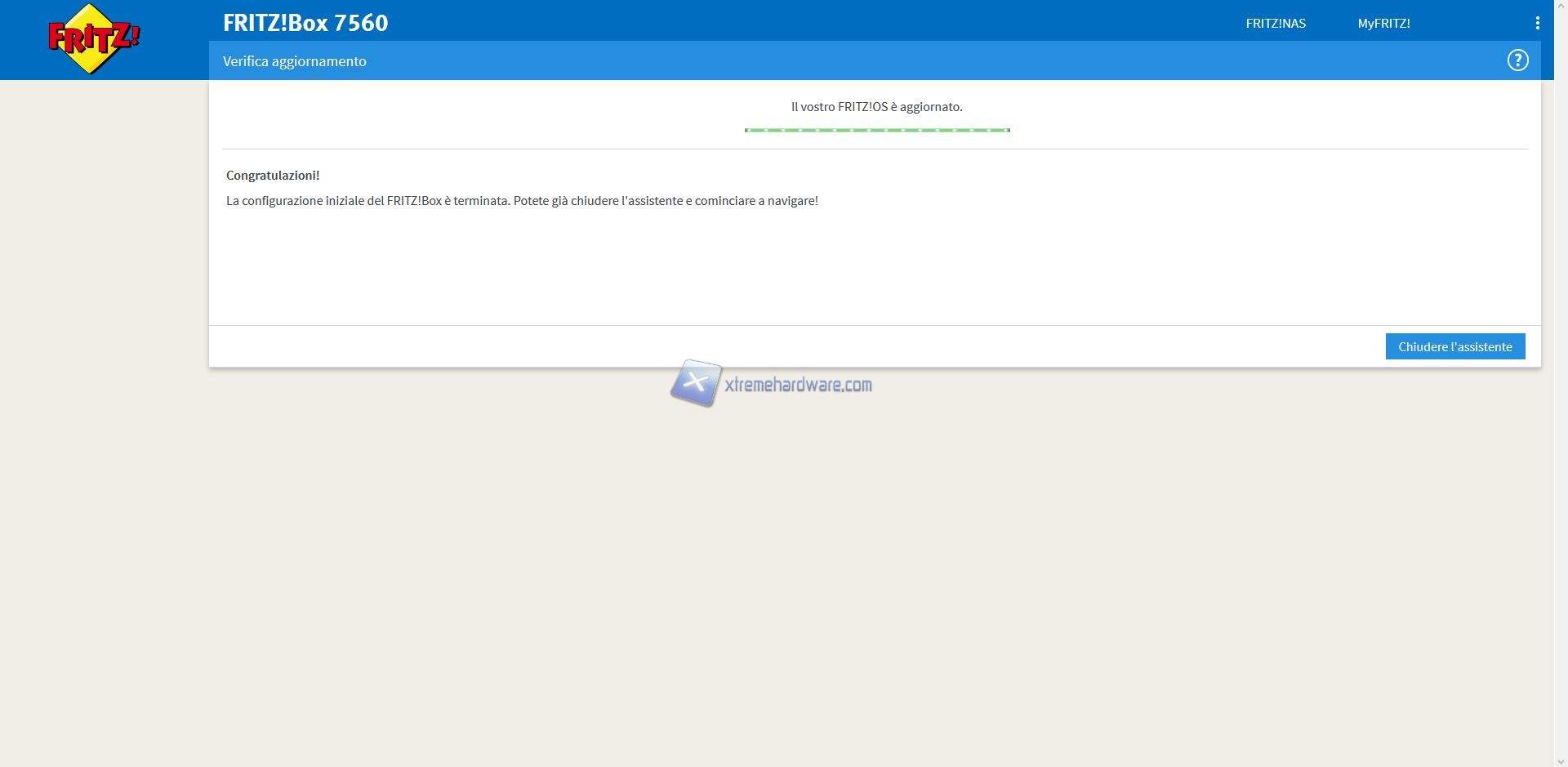Open the three-dot options menu
Screen dimensions: 1568x767
pyautogui.click(x=1537, y=24)
